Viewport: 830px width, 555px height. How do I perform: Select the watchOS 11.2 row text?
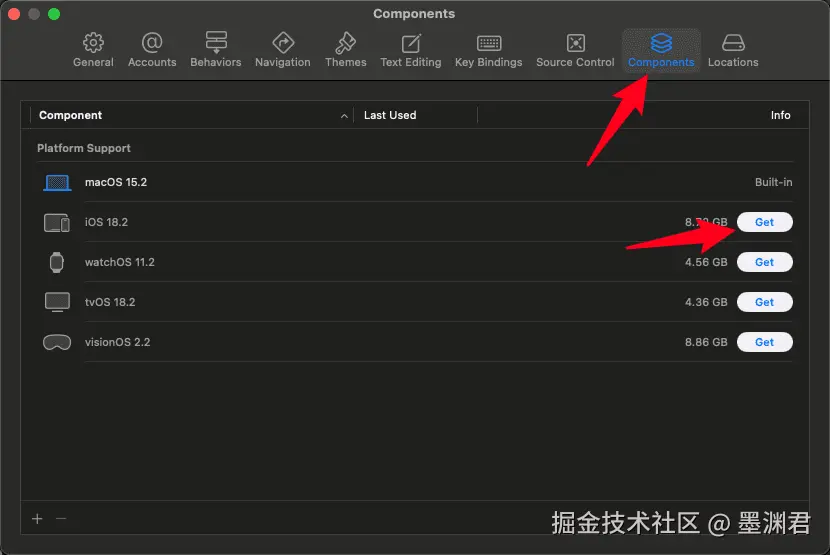120,262
